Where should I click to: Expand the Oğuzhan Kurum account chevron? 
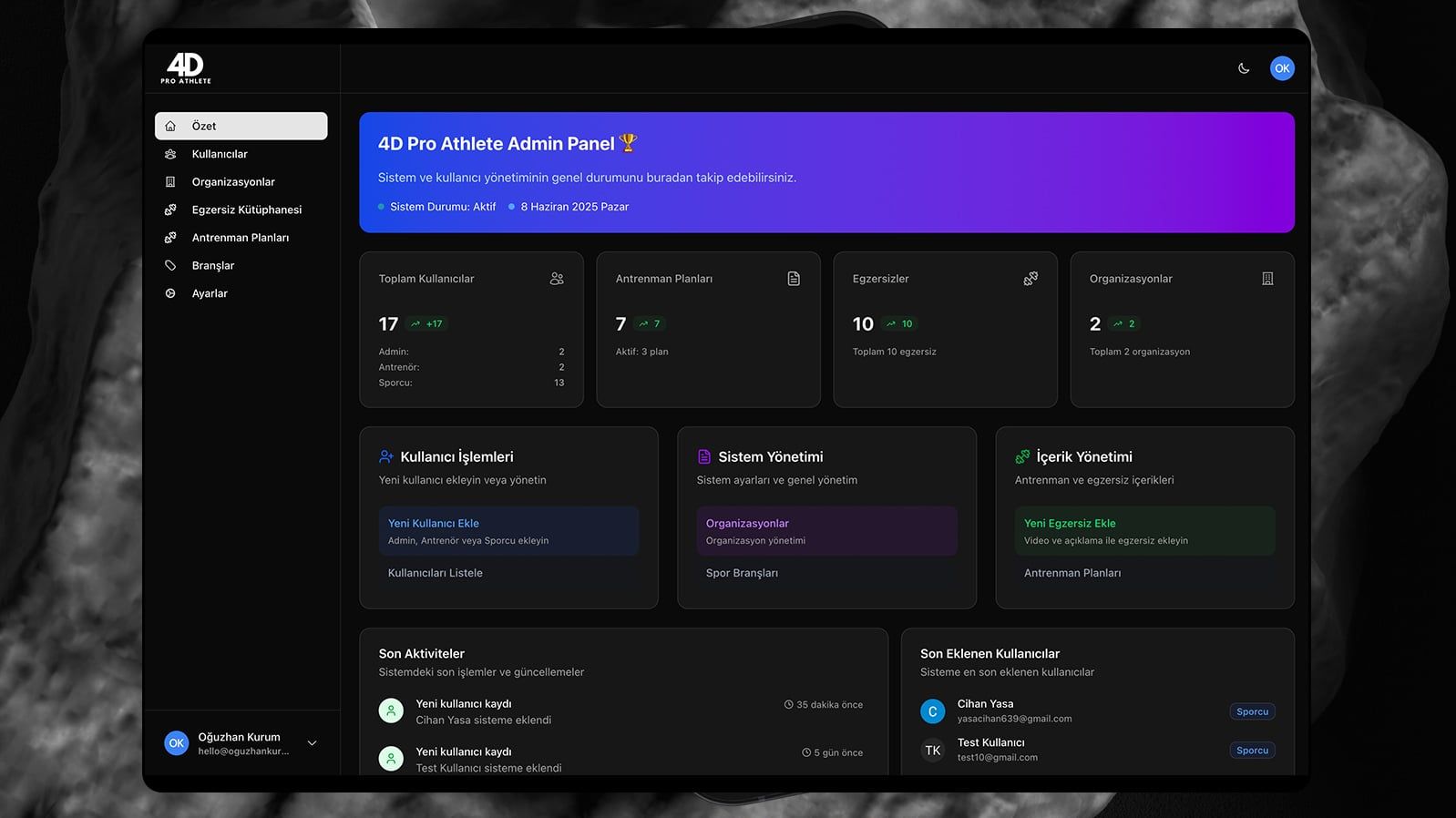[312, 743]
